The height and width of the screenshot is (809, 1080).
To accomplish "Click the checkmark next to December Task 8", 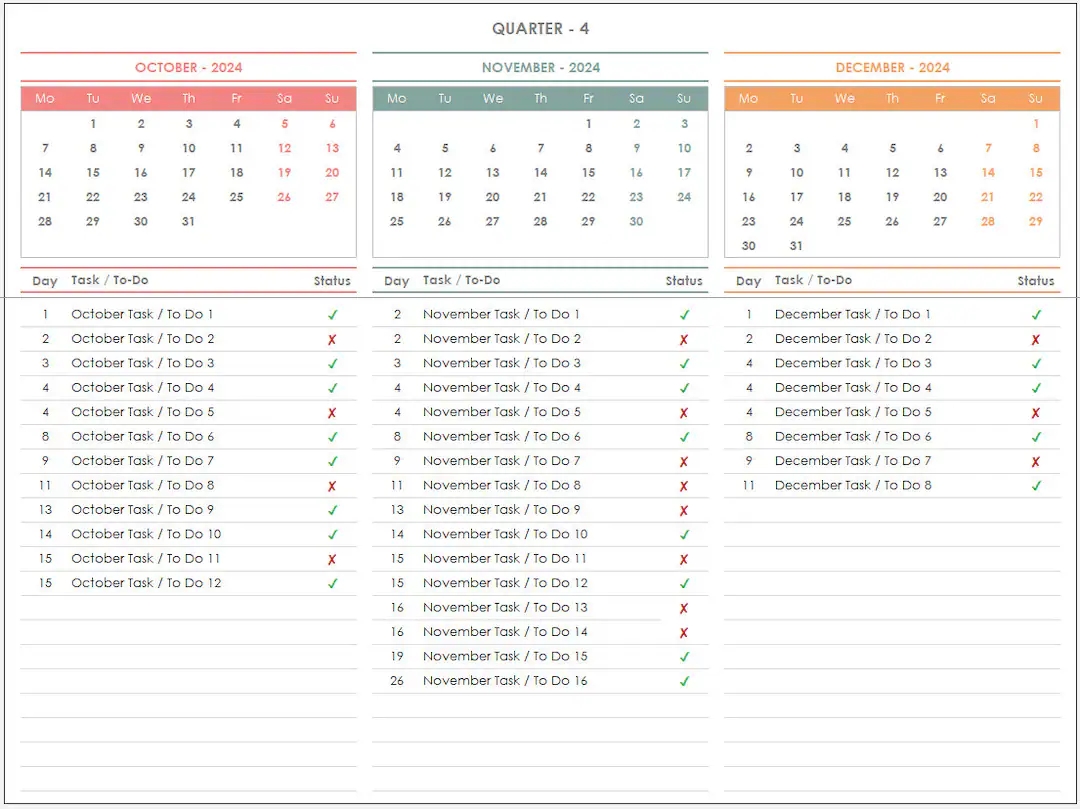I will 1037,485.
